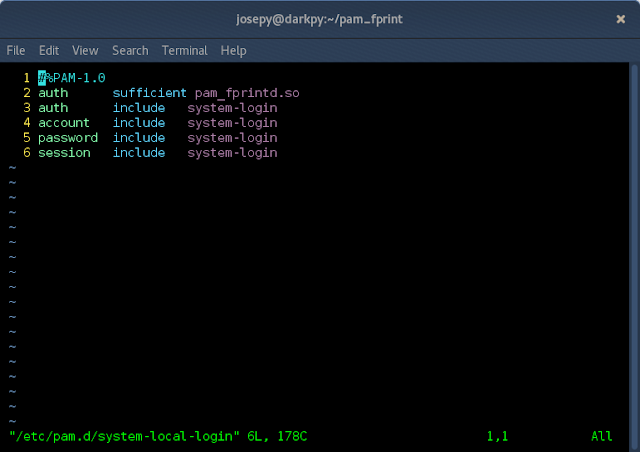Open the View menu
This screenshot has height=452, width=640.
tap(85, 51)
